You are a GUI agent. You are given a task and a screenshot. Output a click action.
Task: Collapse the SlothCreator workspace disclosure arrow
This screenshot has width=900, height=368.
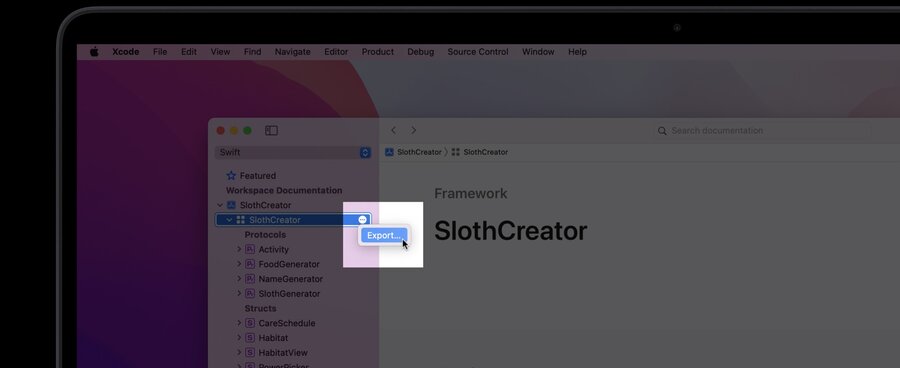coord(220,205)
